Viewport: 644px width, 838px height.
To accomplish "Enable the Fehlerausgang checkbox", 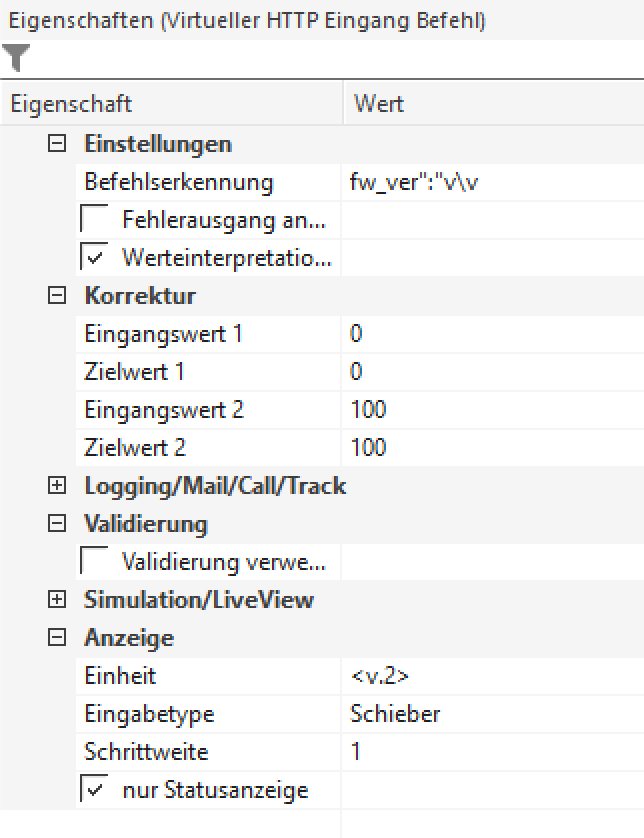I will point(95,220).
